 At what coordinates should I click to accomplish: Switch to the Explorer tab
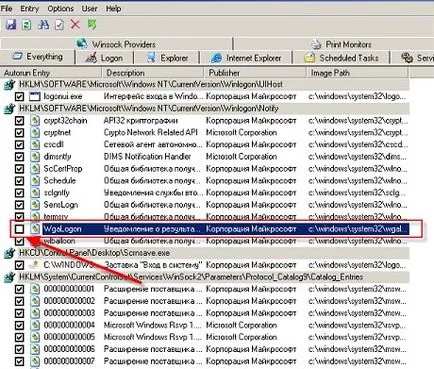click(167, 58)
